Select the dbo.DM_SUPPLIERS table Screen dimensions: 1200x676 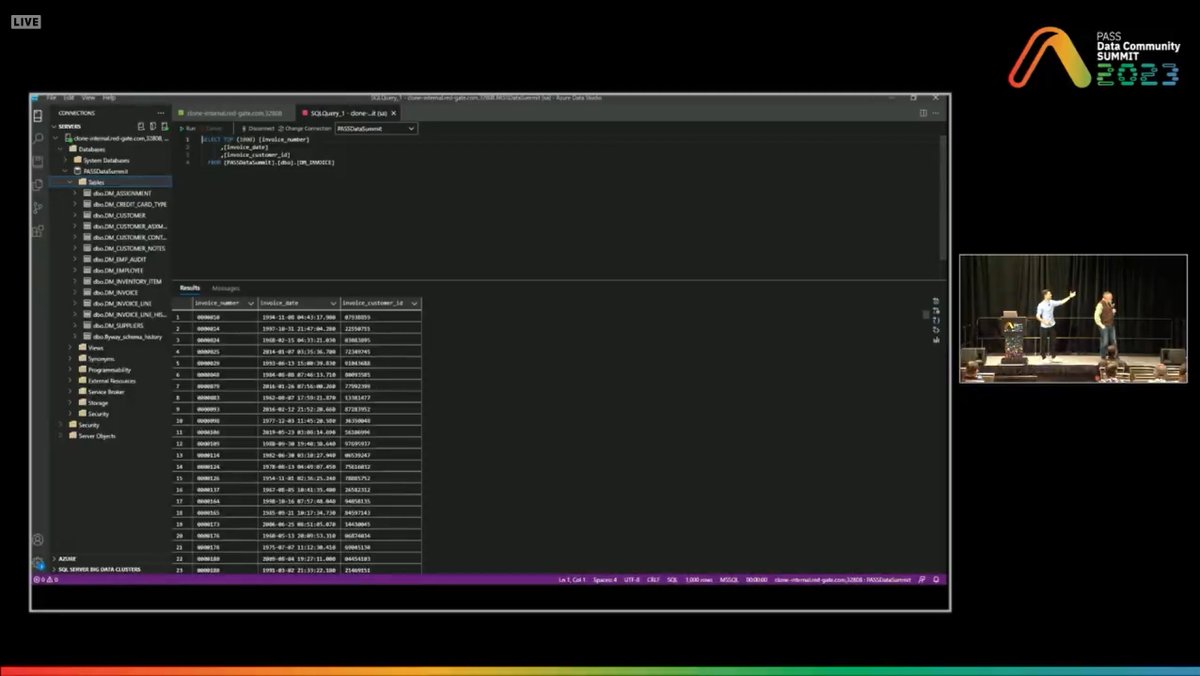(117, 325)
